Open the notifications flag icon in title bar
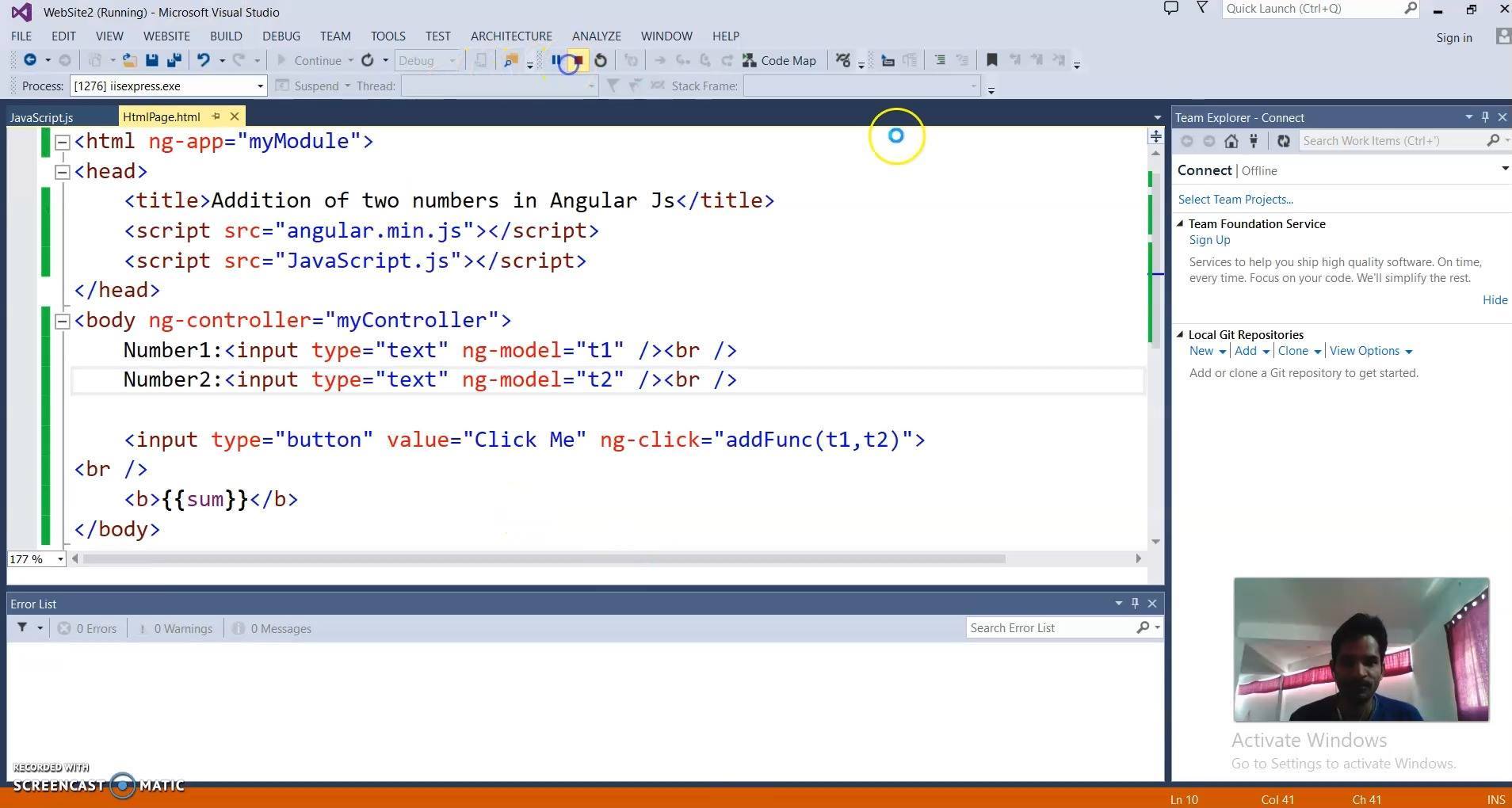Screen dimensions: 1512x808 (1202, 9)
